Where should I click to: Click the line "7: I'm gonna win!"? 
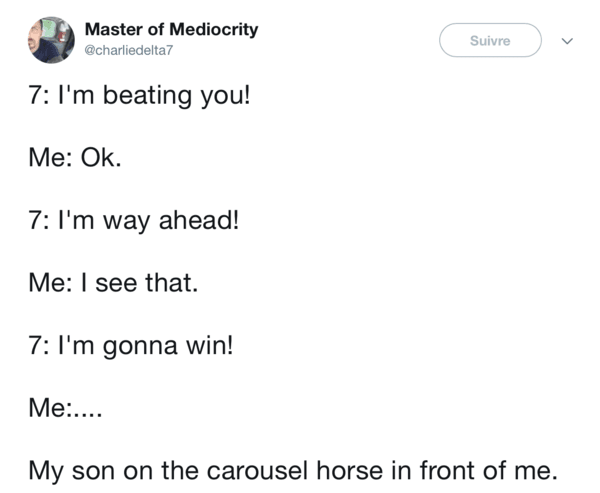[130, 346]
